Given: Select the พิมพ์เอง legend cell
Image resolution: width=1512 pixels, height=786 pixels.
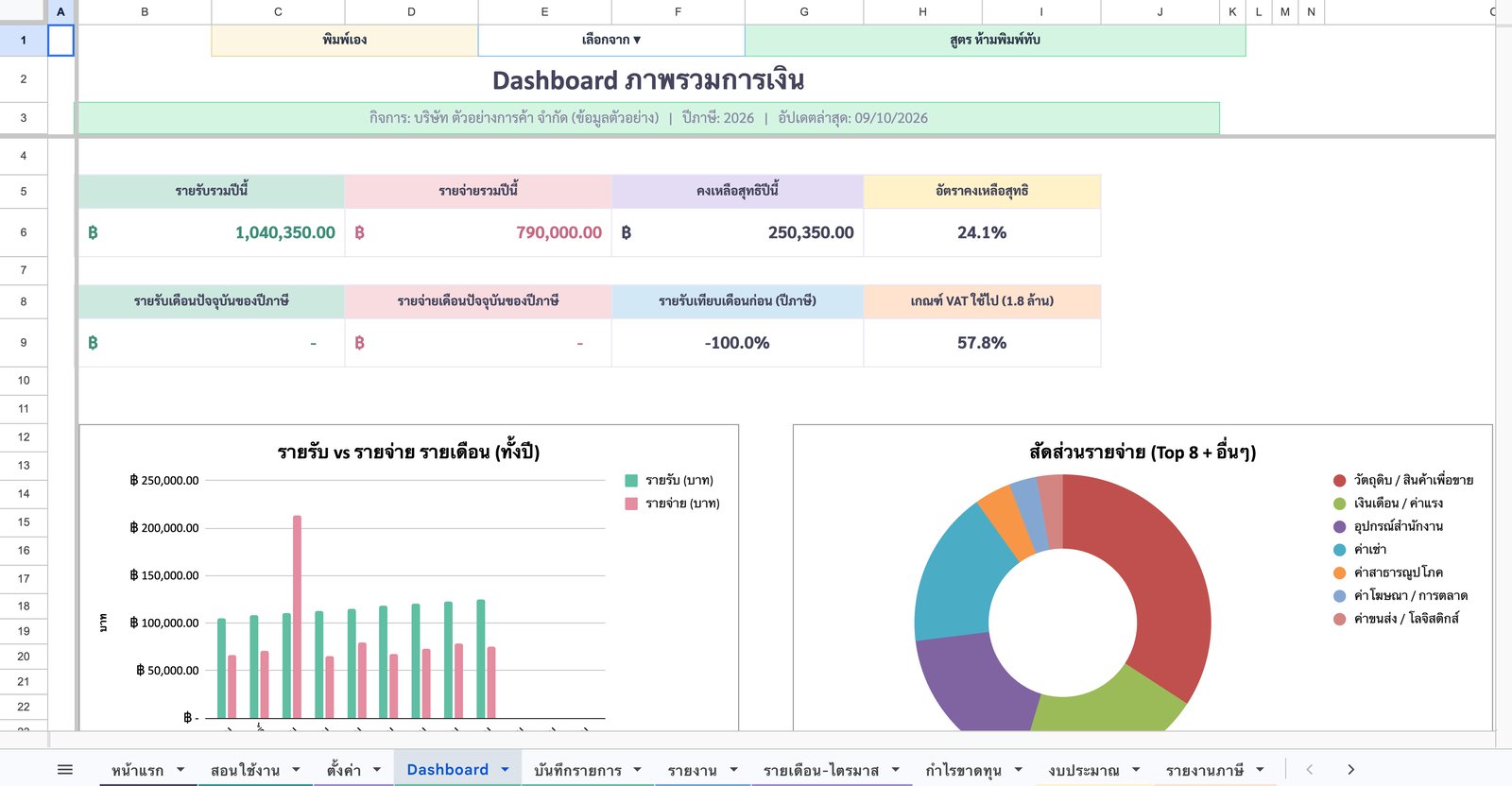Looking at the screenshot, I should (345, 40).
